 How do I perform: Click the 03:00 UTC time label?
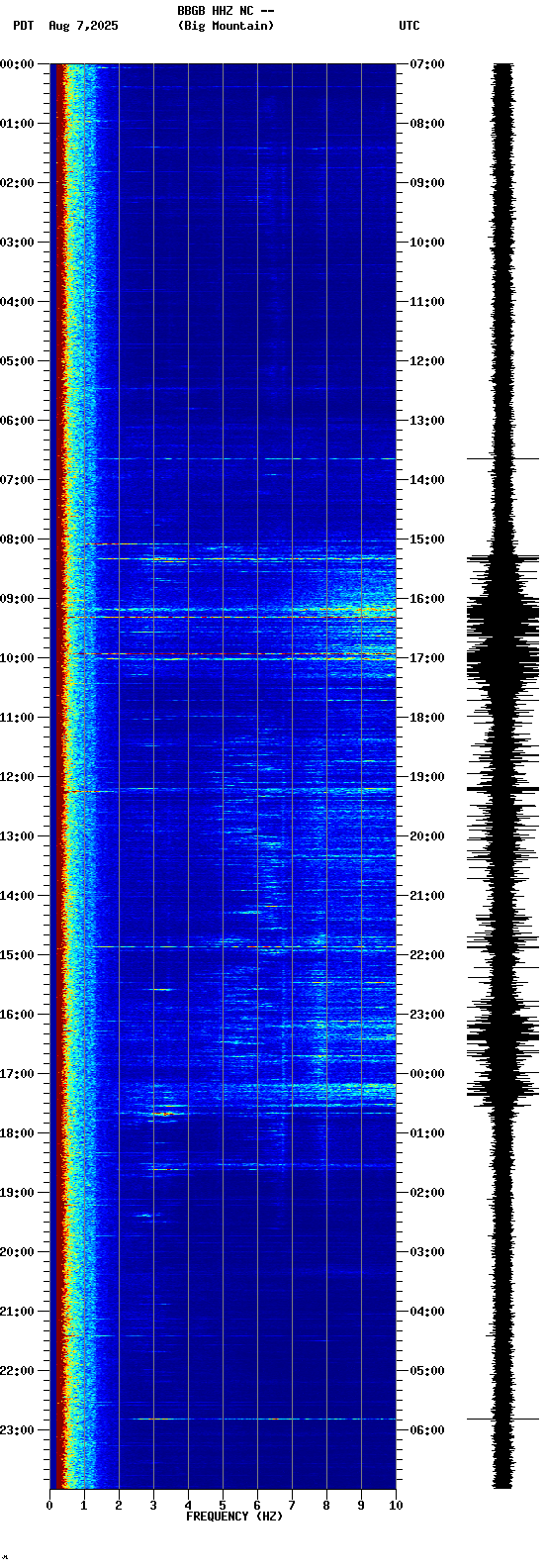click(x=427, y=1252)
